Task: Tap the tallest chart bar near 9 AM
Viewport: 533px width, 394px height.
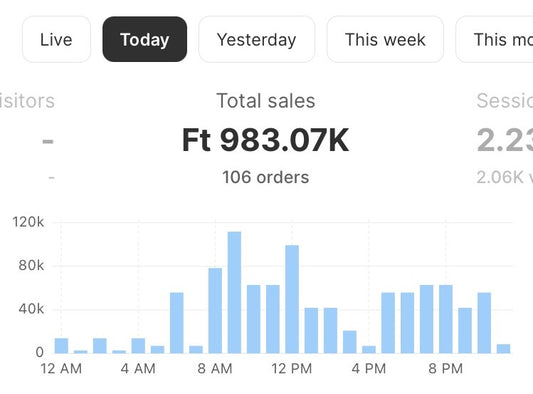Action: pos(234,293)
